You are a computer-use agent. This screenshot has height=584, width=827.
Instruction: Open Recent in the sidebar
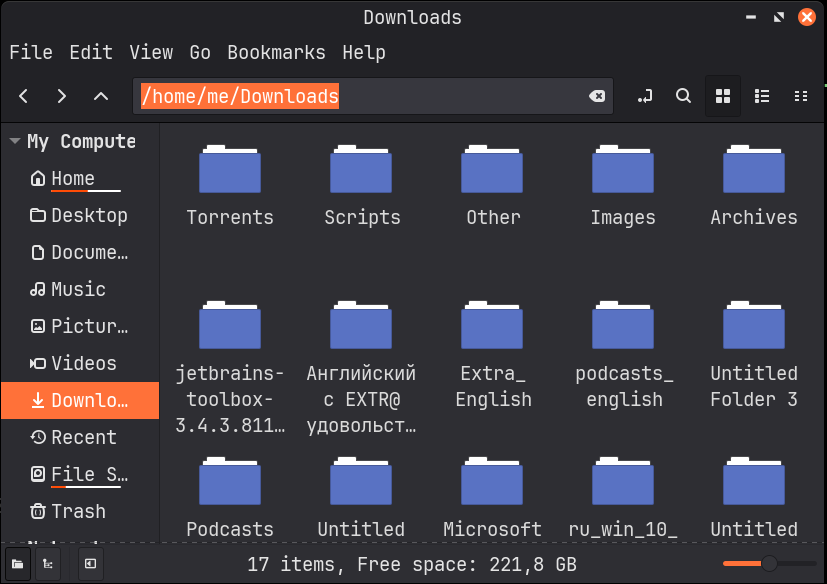click(80, 437)
